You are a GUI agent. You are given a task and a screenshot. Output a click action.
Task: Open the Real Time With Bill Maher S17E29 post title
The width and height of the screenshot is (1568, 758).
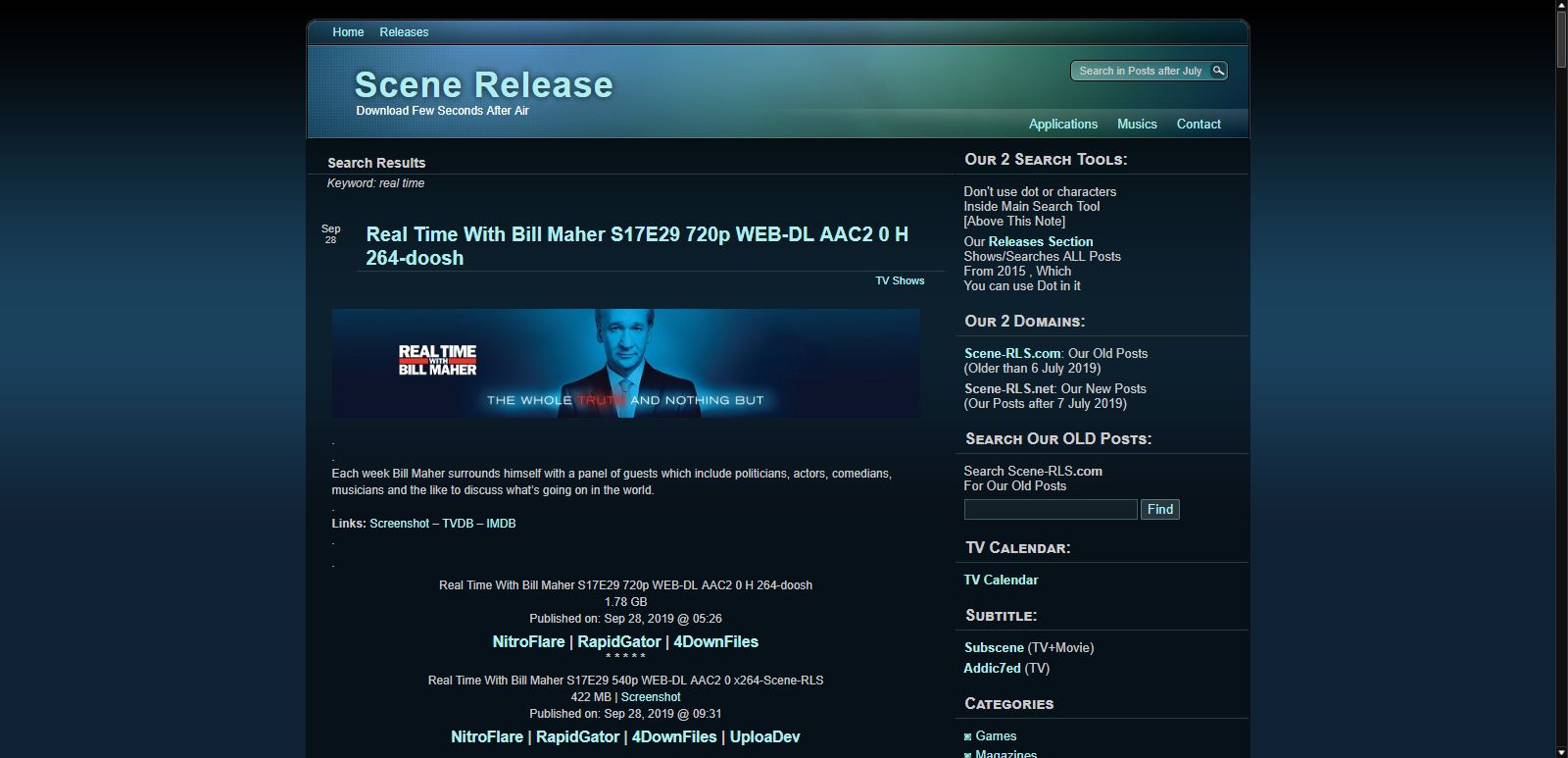click(x=637, y=246)
